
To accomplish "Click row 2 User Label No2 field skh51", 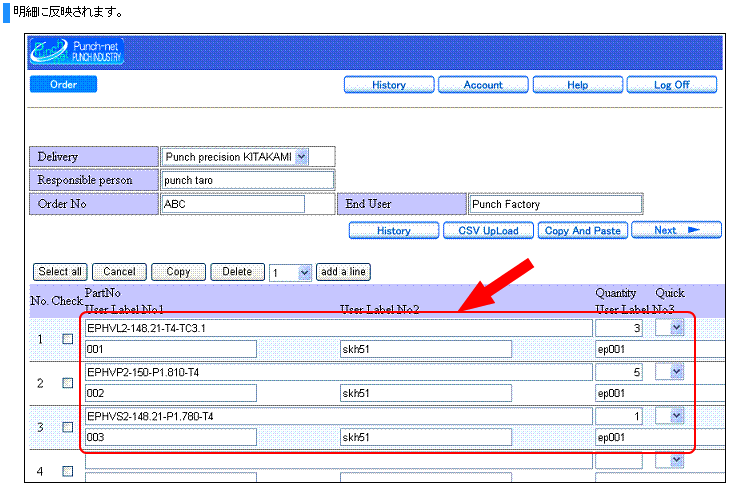I will (426, 393).
